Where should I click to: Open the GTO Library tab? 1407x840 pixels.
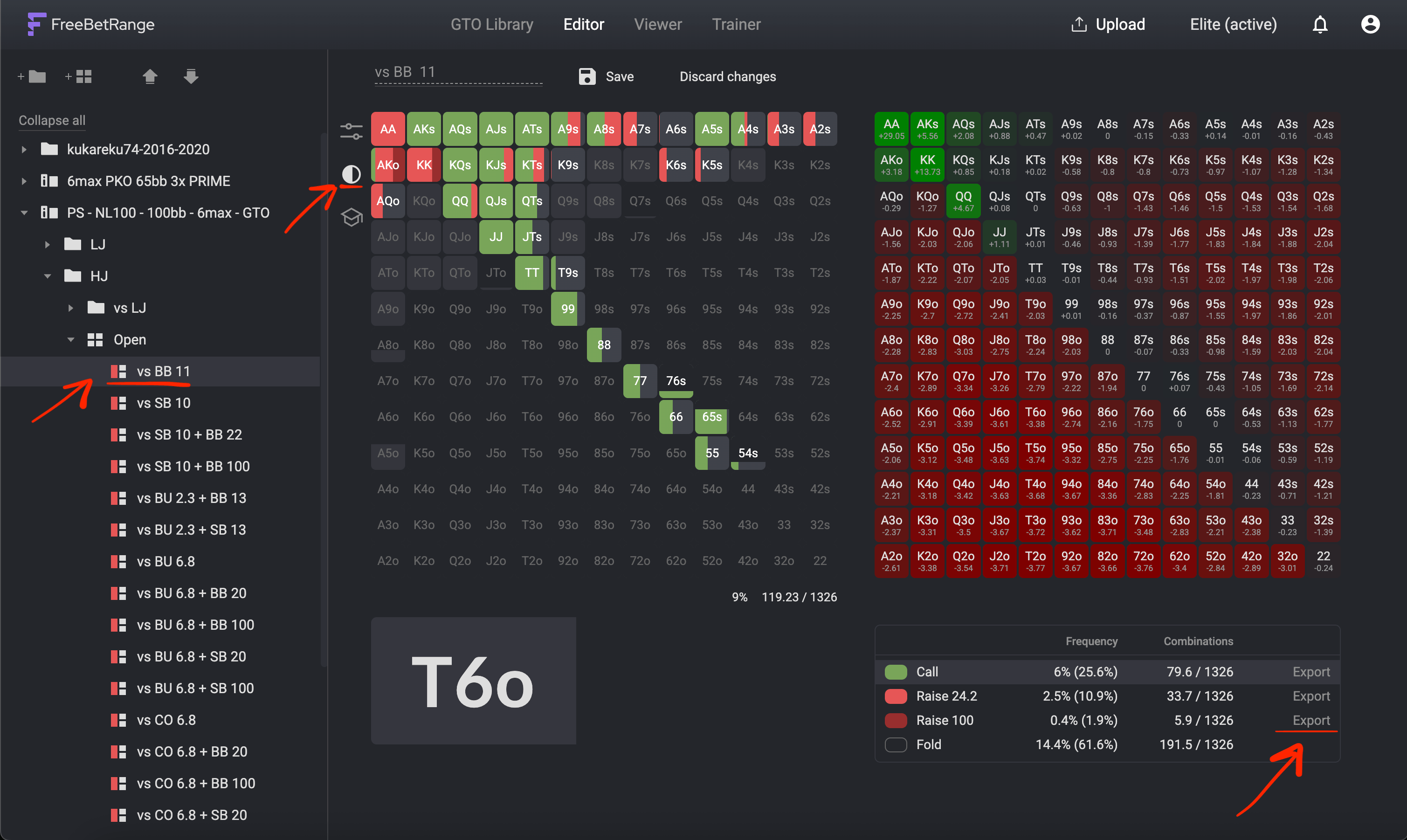491,24
